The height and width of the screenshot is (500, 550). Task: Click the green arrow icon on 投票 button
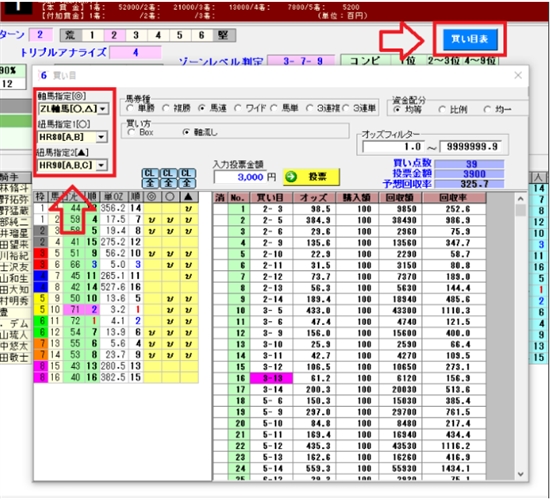[291, 177]
